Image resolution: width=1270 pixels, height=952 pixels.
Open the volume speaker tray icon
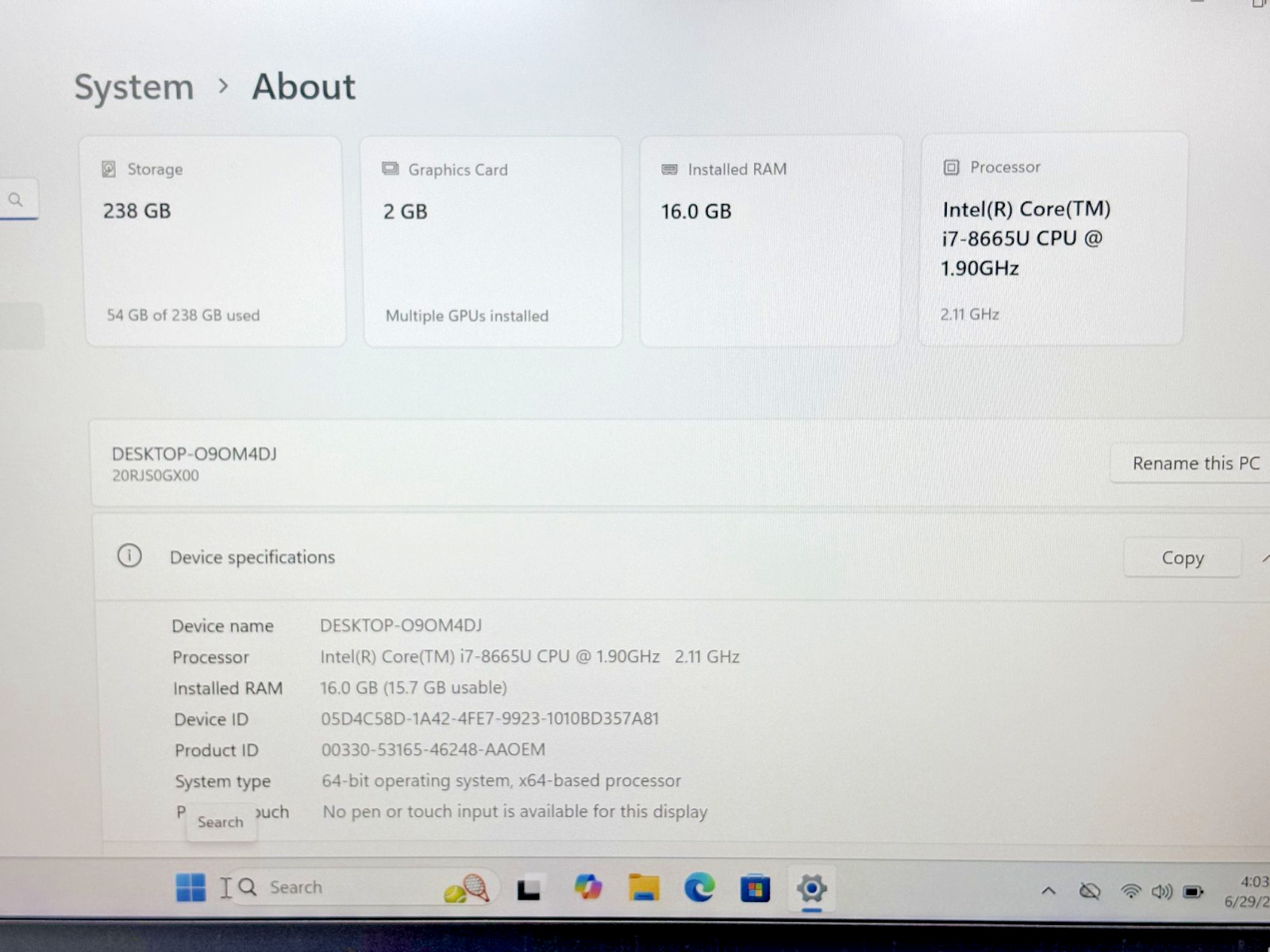(x=1162, y=892)
